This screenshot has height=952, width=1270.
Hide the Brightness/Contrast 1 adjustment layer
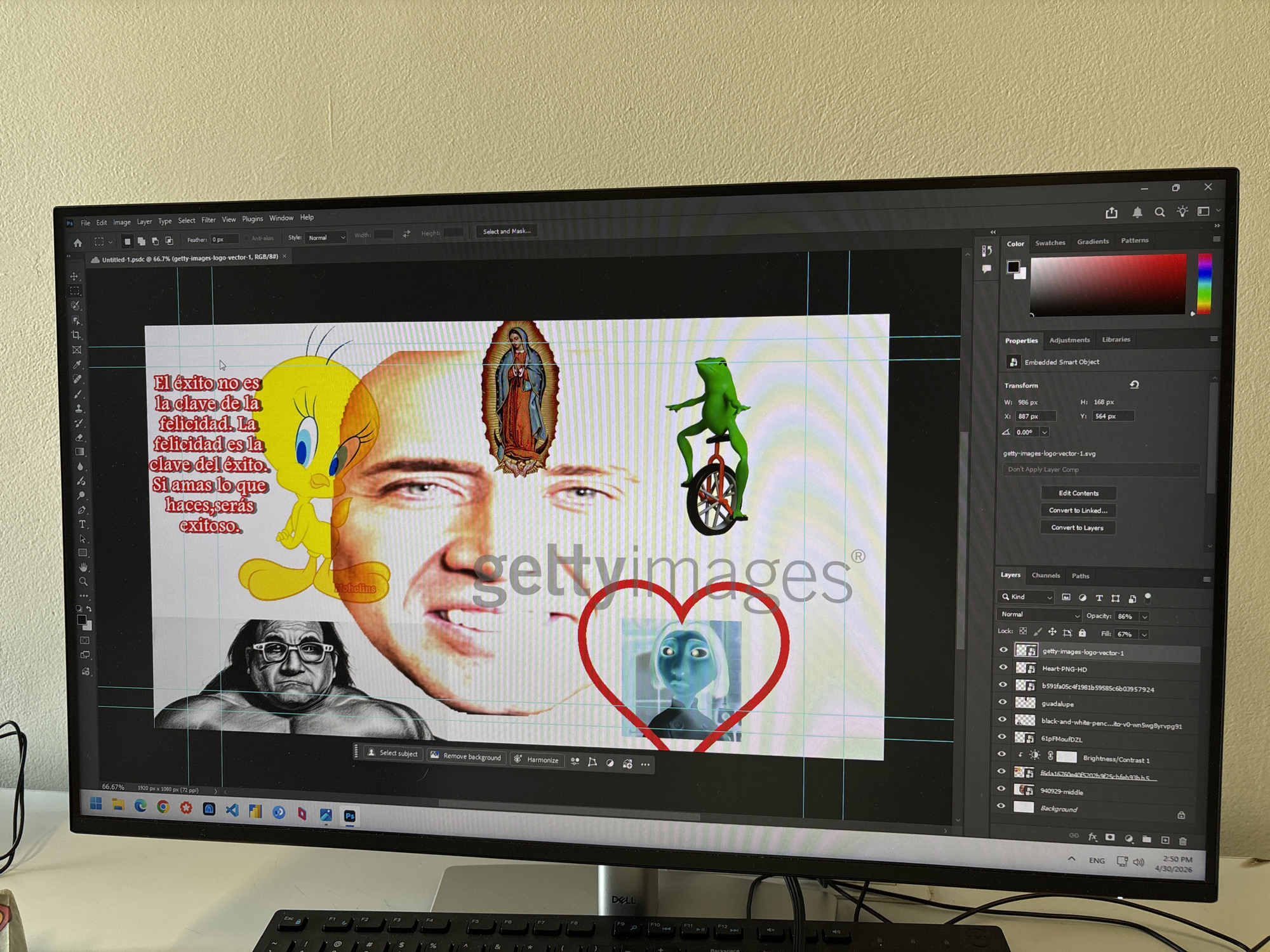(1001, 754)
